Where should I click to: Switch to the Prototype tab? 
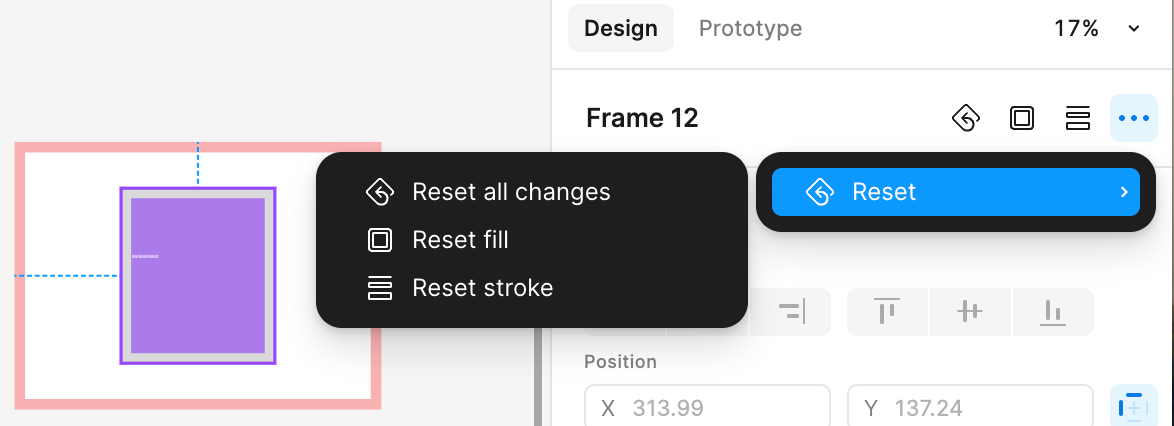click(x=750, y=28)
